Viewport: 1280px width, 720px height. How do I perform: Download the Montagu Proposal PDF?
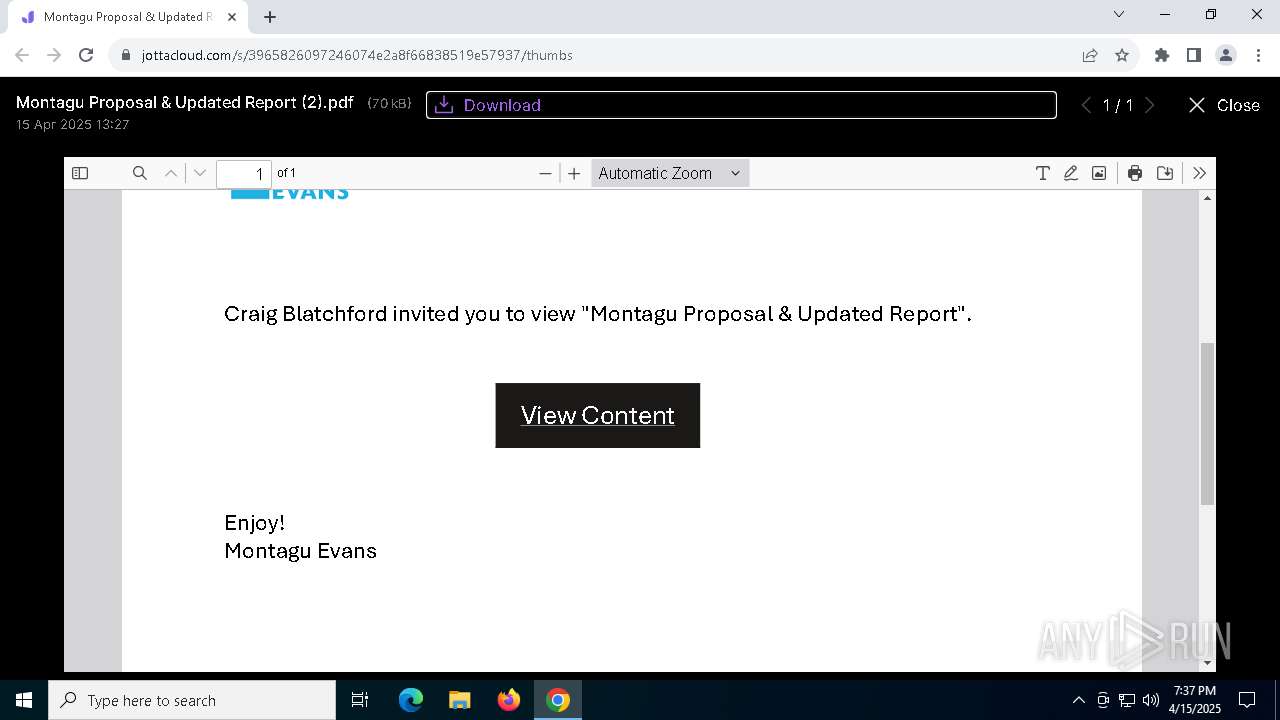(x=741, y=105)
